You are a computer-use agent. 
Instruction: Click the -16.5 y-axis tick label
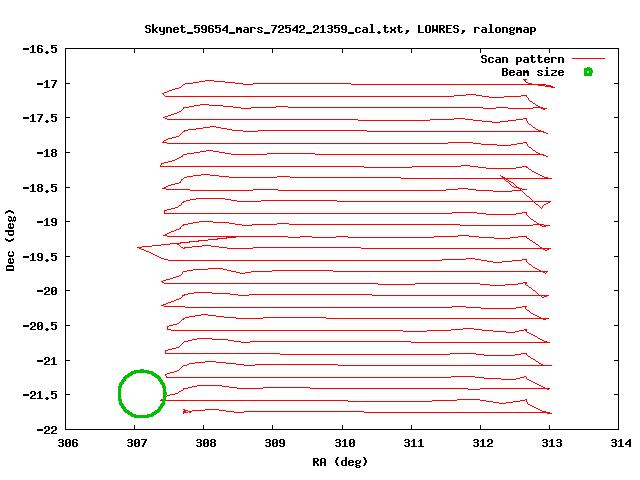[x=40, y=49]
